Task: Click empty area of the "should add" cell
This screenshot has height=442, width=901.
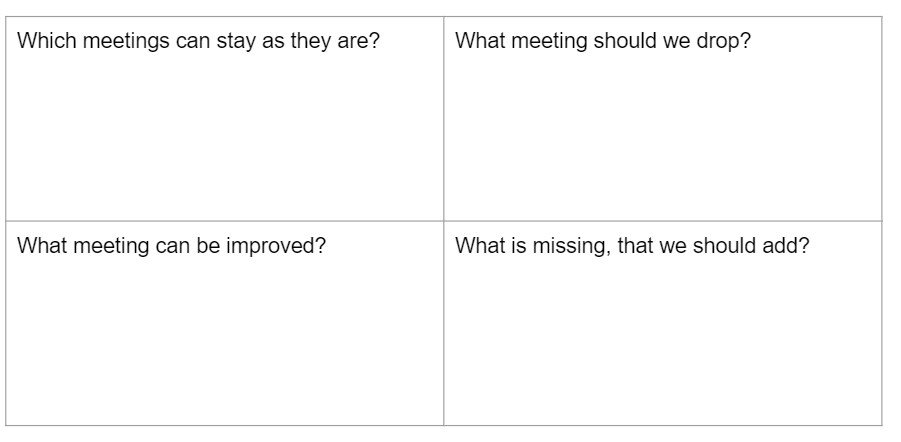Action: pos(662,340)
